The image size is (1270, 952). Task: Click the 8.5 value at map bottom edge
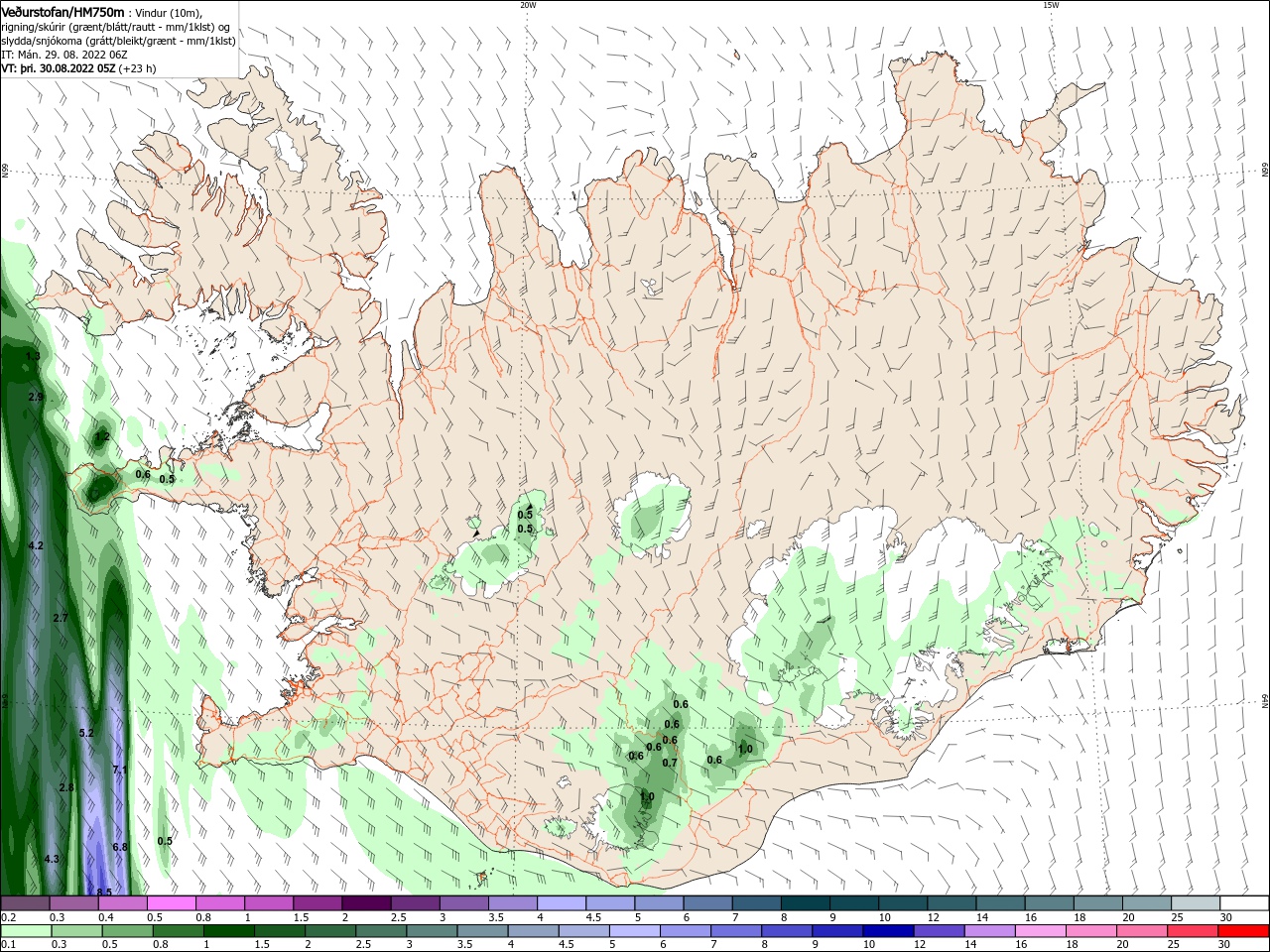click(104, 892)
